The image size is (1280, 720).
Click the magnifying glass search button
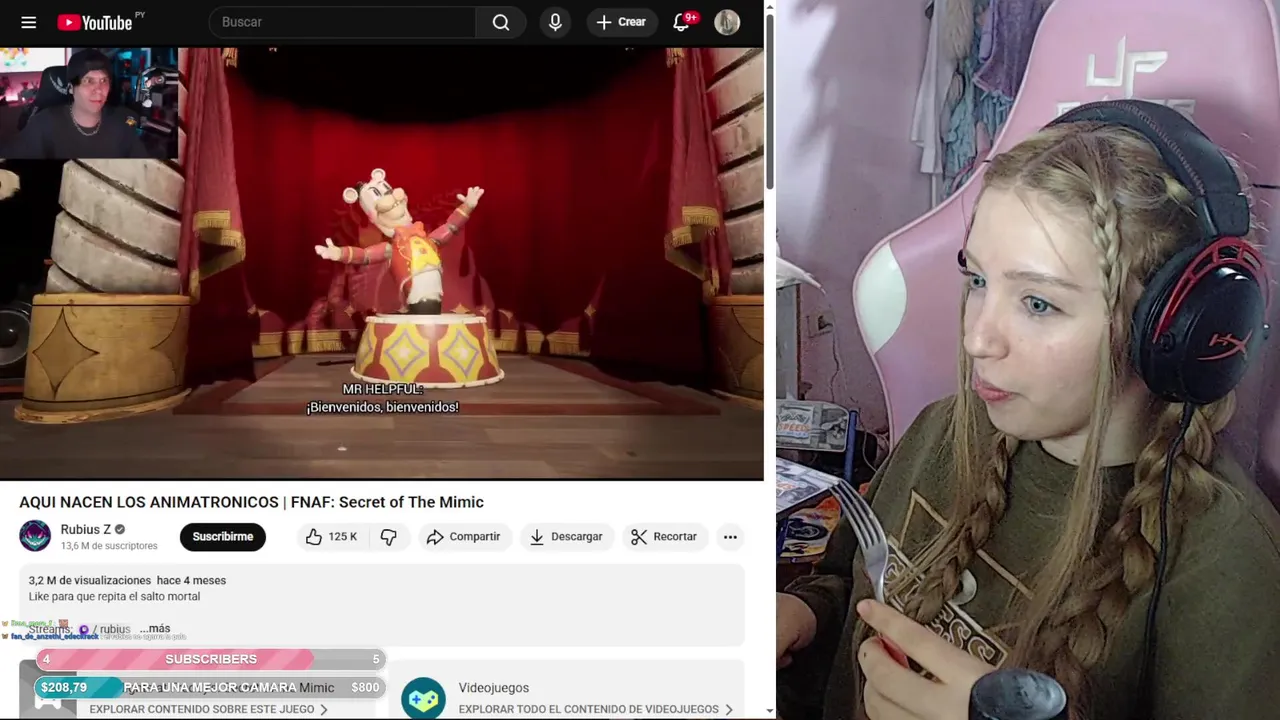click(501, 22)
